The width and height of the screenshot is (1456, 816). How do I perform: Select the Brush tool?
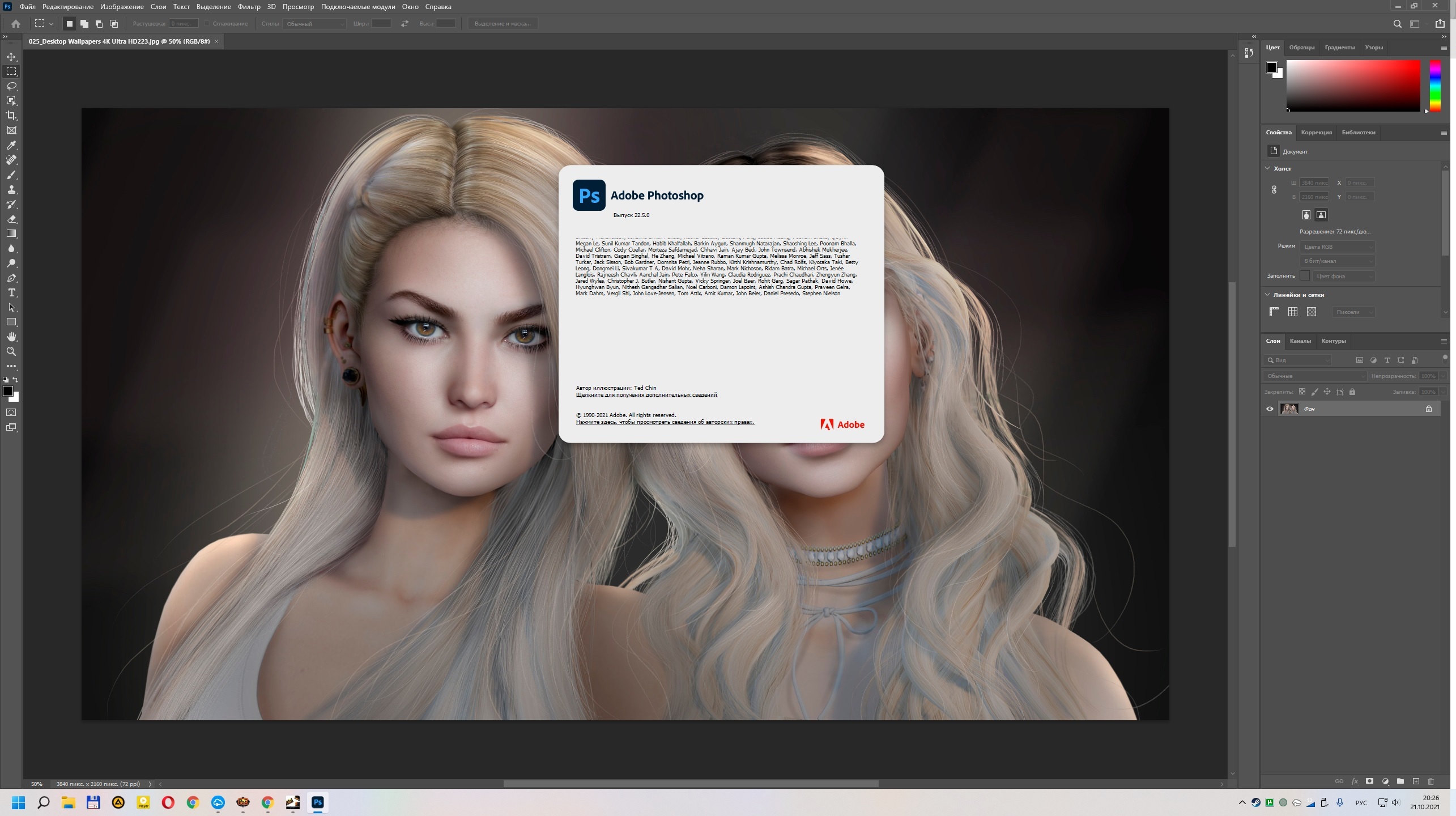tap(11, 175)
